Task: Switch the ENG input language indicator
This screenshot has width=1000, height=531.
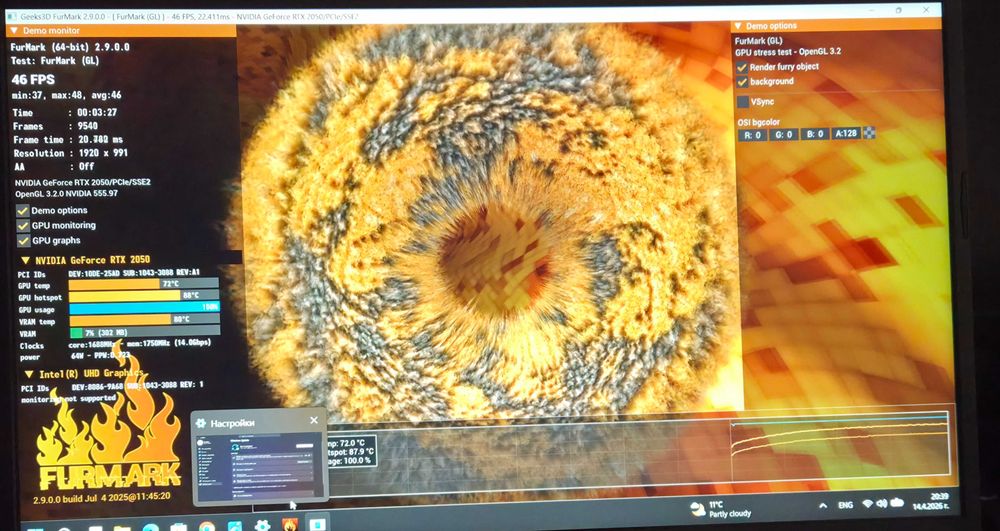Action: (x=846, y=506)
